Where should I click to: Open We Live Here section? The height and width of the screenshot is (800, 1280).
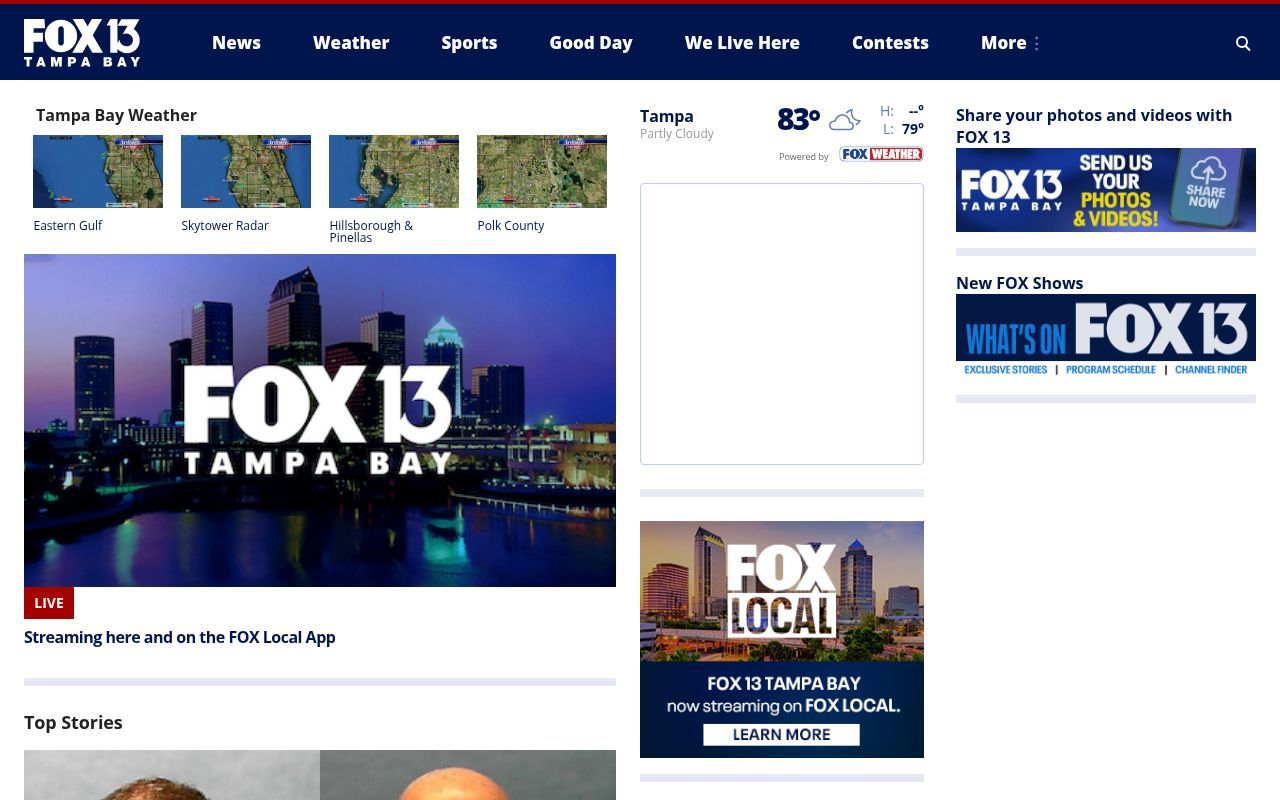(x=742, y=43)
